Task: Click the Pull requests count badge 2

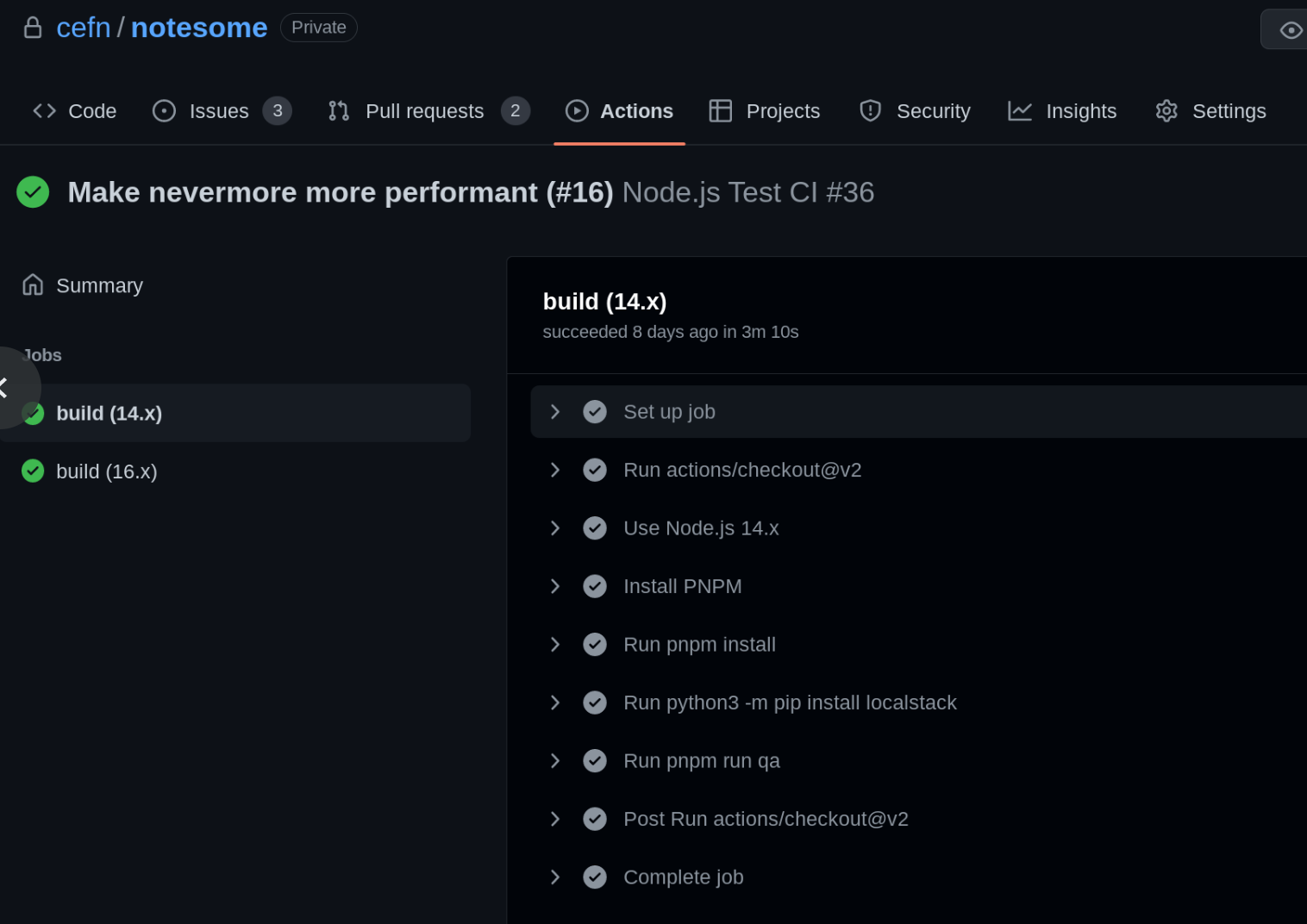Action: [x=516, y=111]
